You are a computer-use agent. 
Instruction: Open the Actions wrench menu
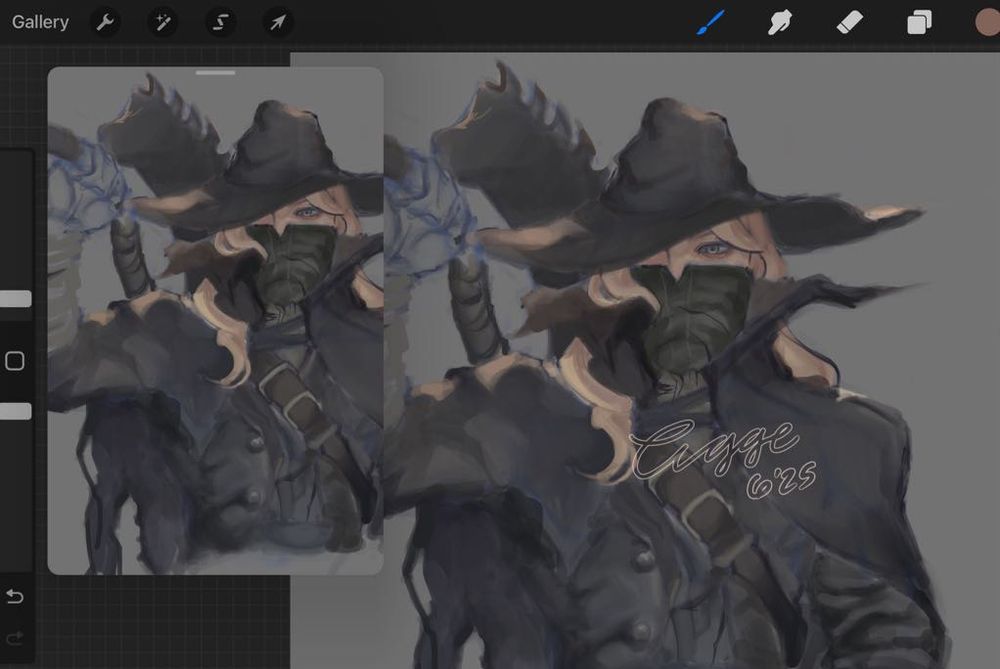point(105,22)
